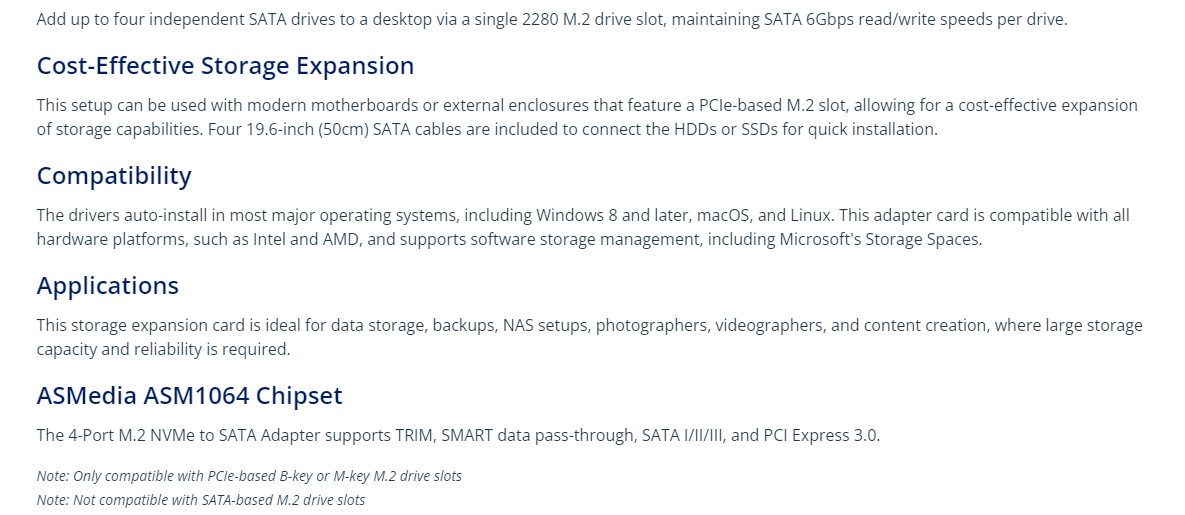Viewport: 1185px width, 515px height.
Task: Click the note about B-key or M-key slots
Action: coord(249,476)
